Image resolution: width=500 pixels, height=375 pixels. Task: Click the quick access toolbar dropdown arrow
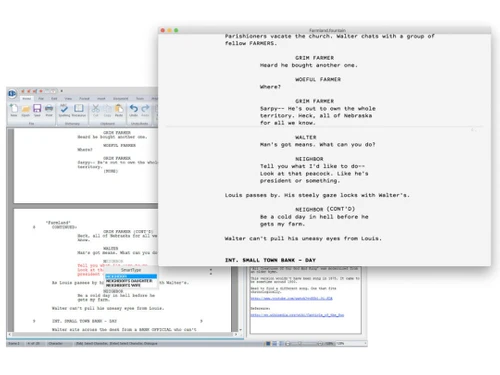[62, 91]
